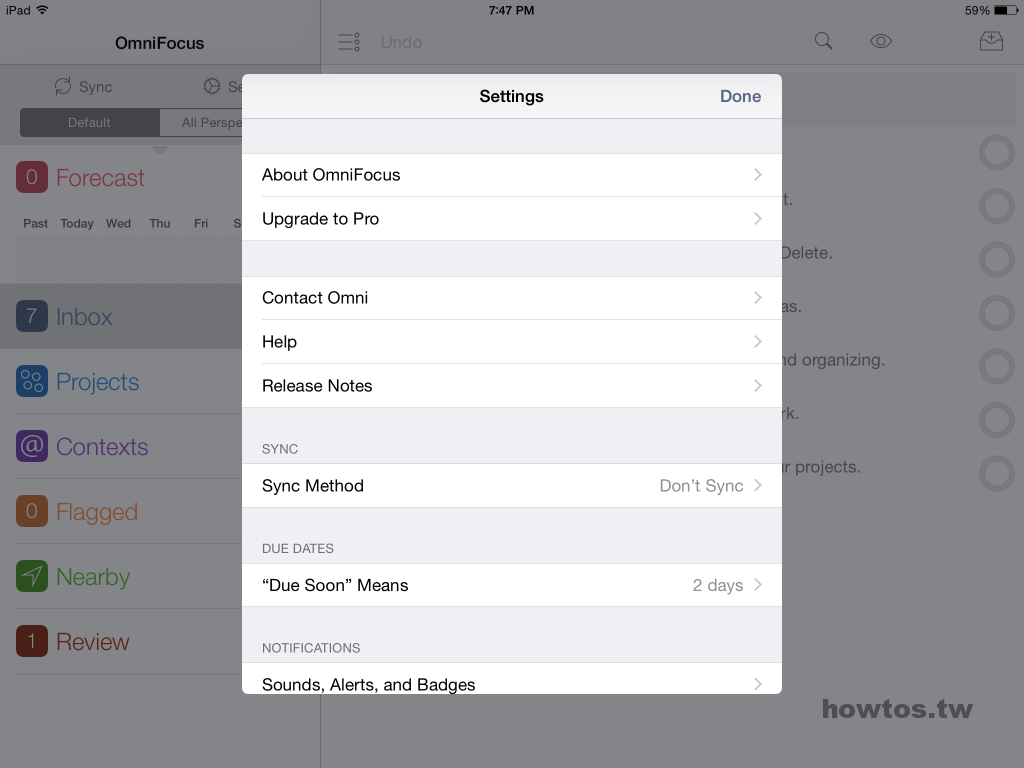This screenshot has width=1024, height=768.
Task: Click the Sync circular-arrows icon
Action: [63, 86]
